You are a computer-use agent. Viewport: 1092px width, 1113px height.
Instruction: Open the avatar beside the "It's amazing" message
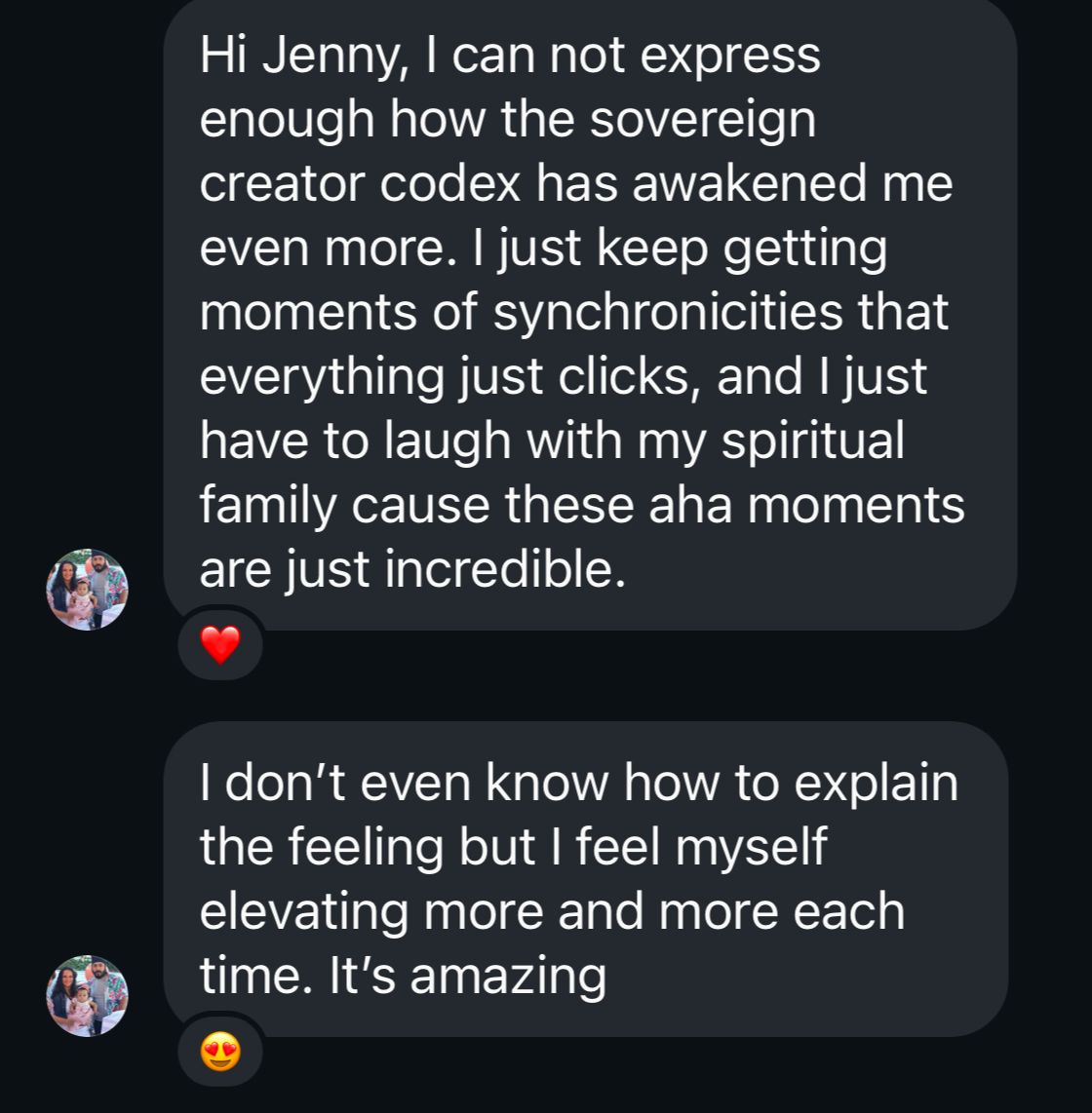coord(87,995)
